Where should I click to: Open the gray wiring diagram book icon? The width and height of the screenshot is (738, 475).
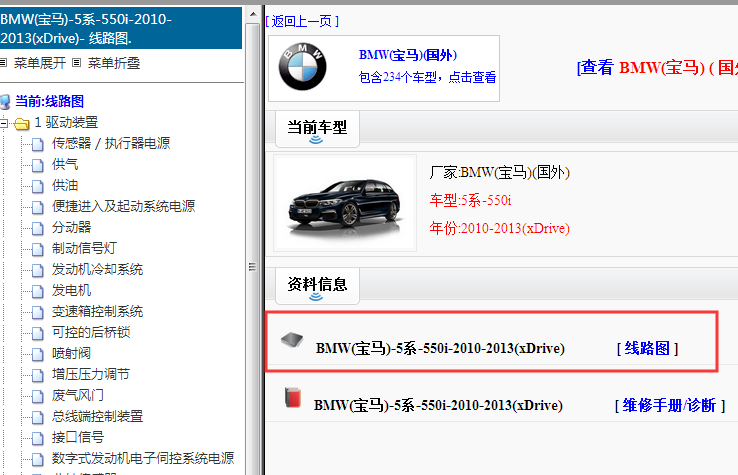292,339
